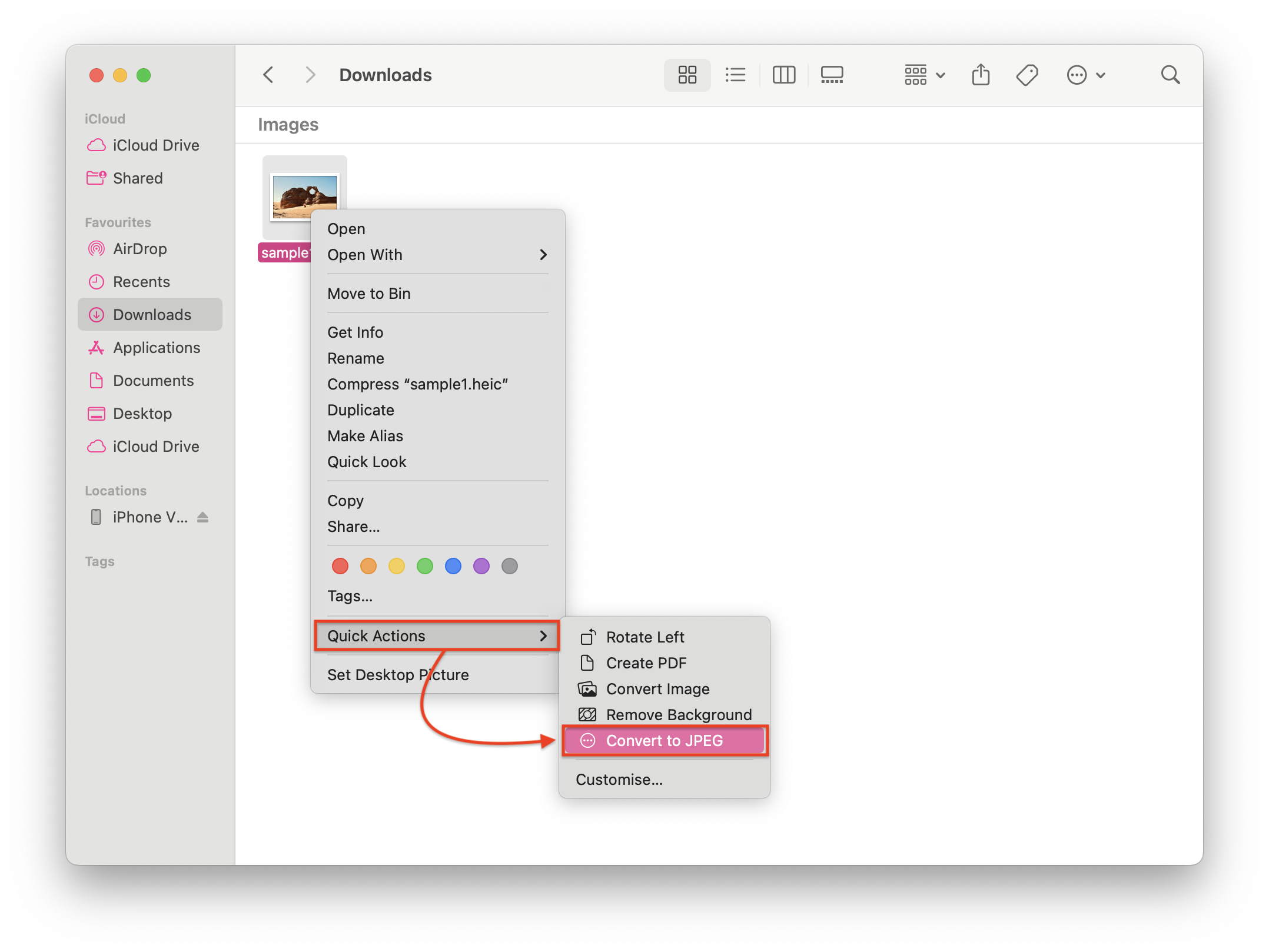
Task: Click the search magnifier icon
Action: 1170,75
